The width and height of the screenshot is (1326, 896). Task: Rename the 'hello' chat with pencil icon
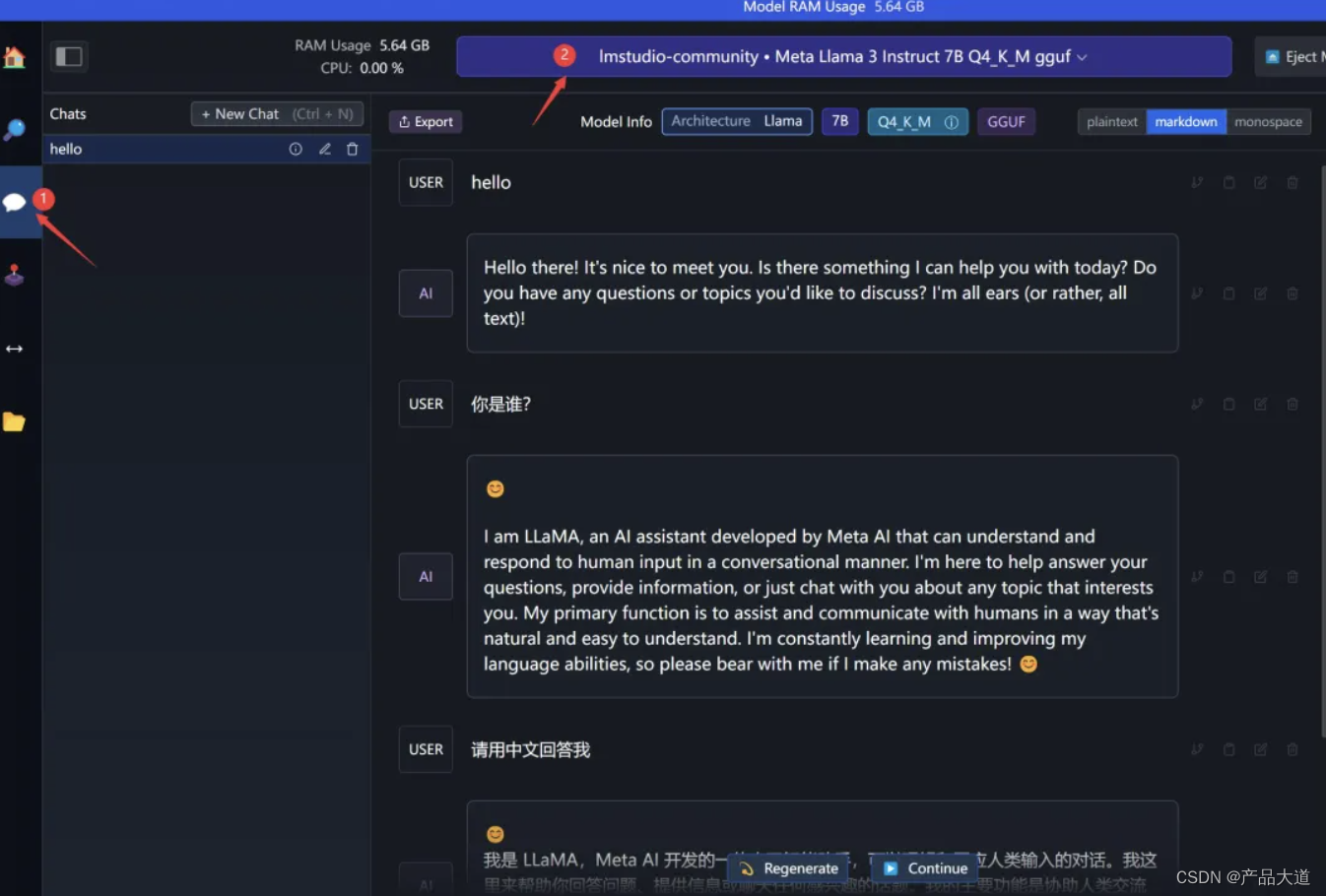tap(324, 149)
